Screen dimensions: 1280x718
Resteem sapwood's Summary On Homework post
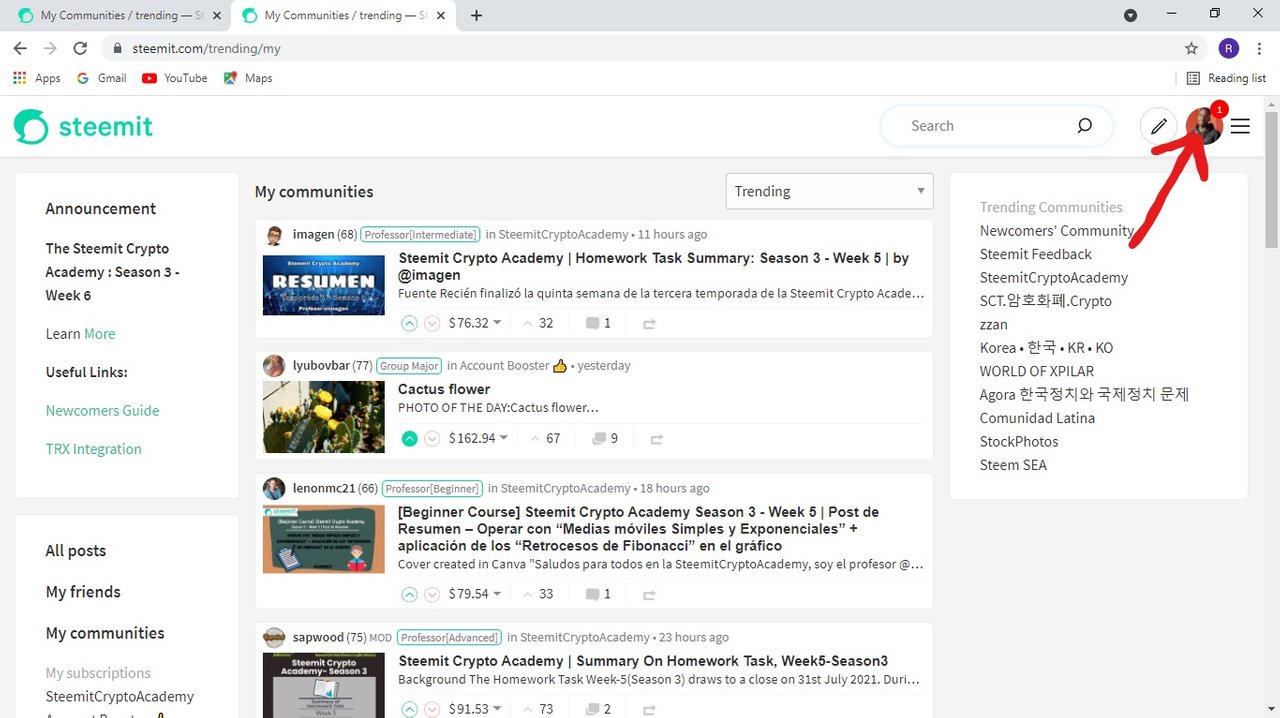pos(650,709)
